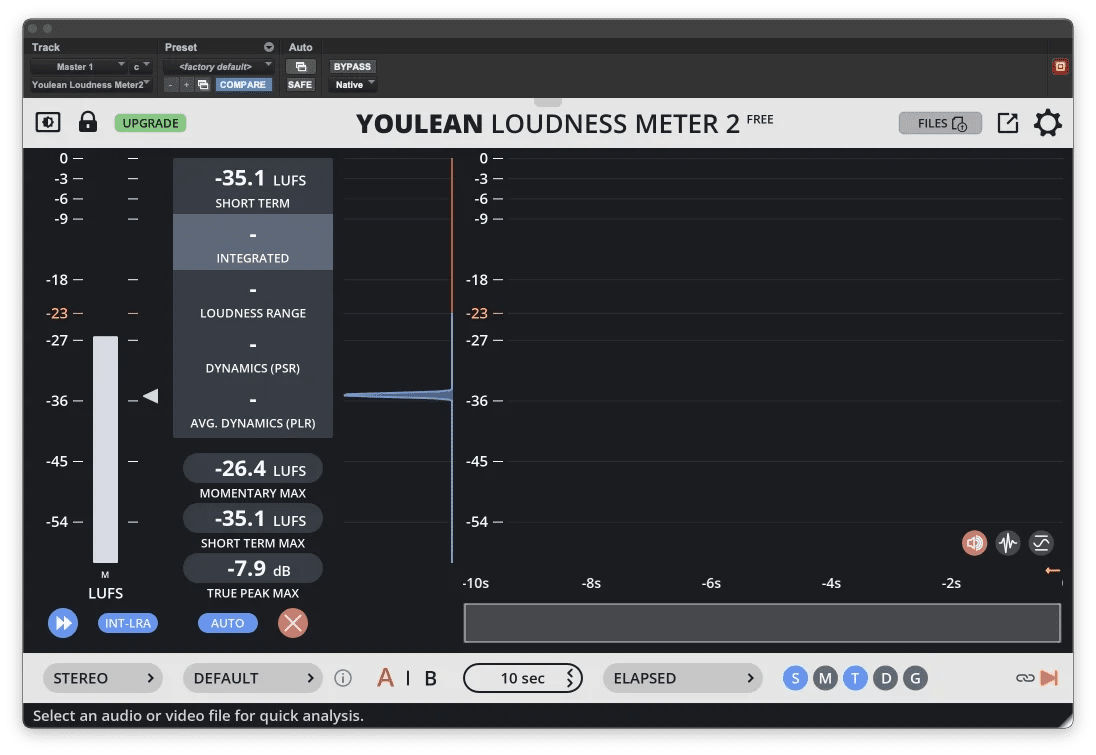Screen dimensions: 1096x755
Task: Open the settings gear icon
Action: [x=1047, y=123]
